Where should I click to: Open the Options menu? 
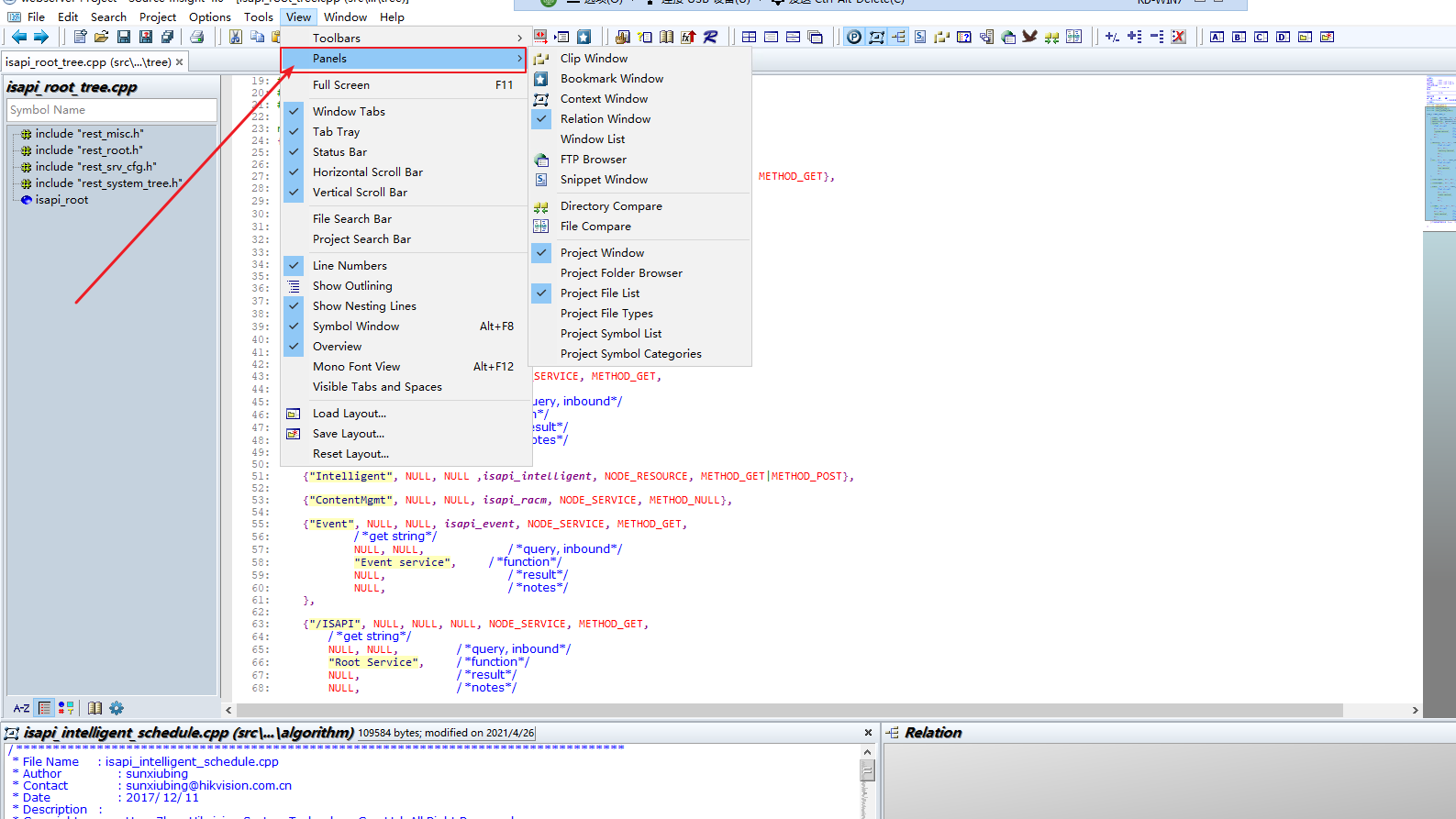pyautogui.click(x=210, y=17)
